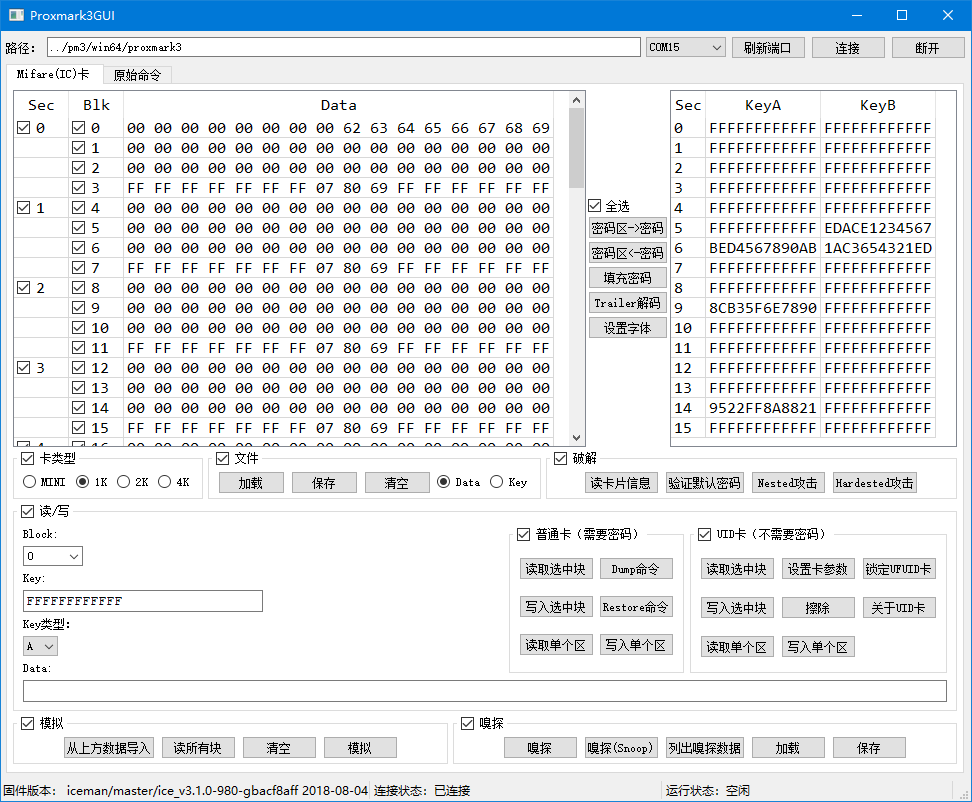Select the 4K card type radio button
Screen dimensions: 972x802
(x=164, y=482)
